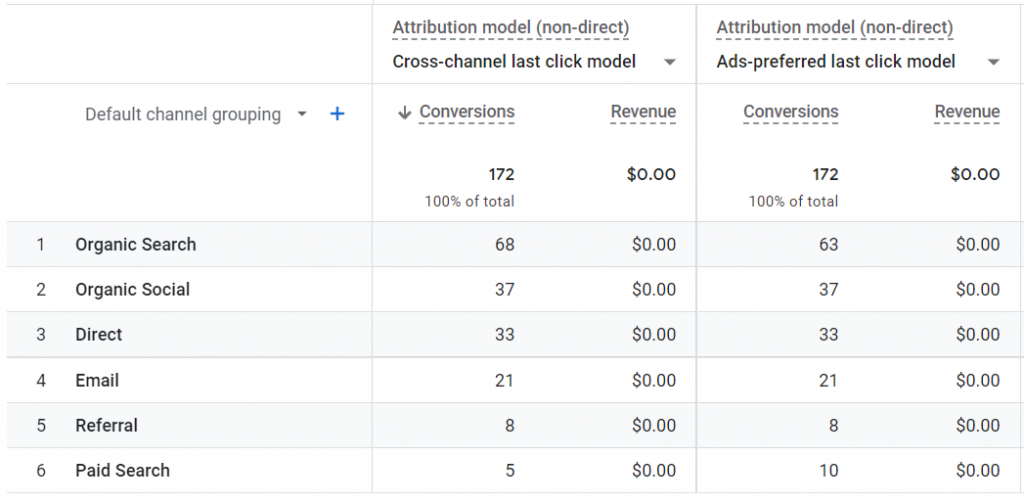Click Organic Search's value 68 under Cross-channel
The width and height of the screenshot is (1024, 502).
pyautogui.click(x=504, y=244)
